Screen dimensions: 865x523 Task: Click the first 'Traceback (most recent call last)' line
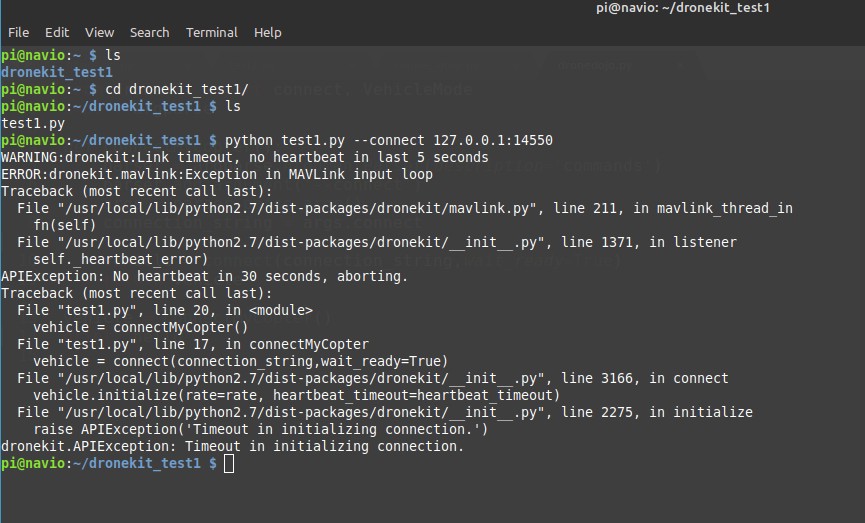click(137, 191)
